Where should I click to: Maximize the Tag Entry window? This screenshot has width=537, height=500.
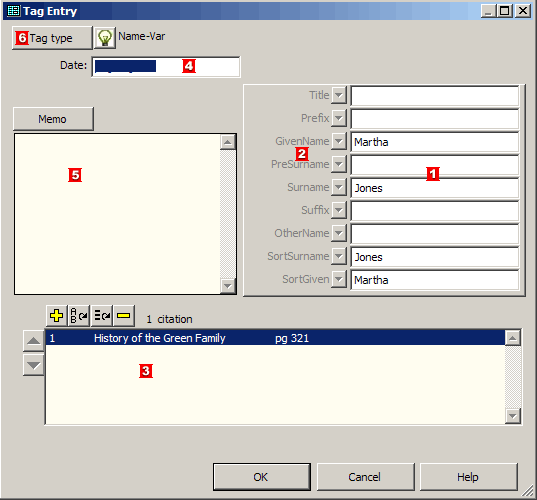click(x=505, y=11)
